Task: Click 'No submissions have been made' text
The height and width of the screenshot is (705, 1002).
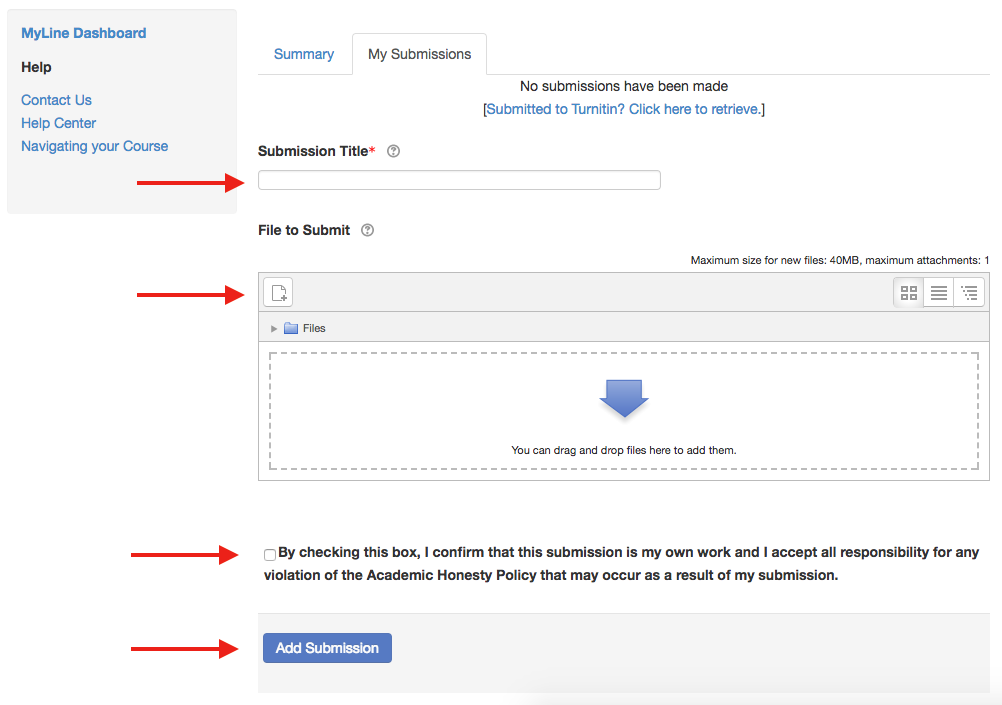Action: (x=624, y=86)
